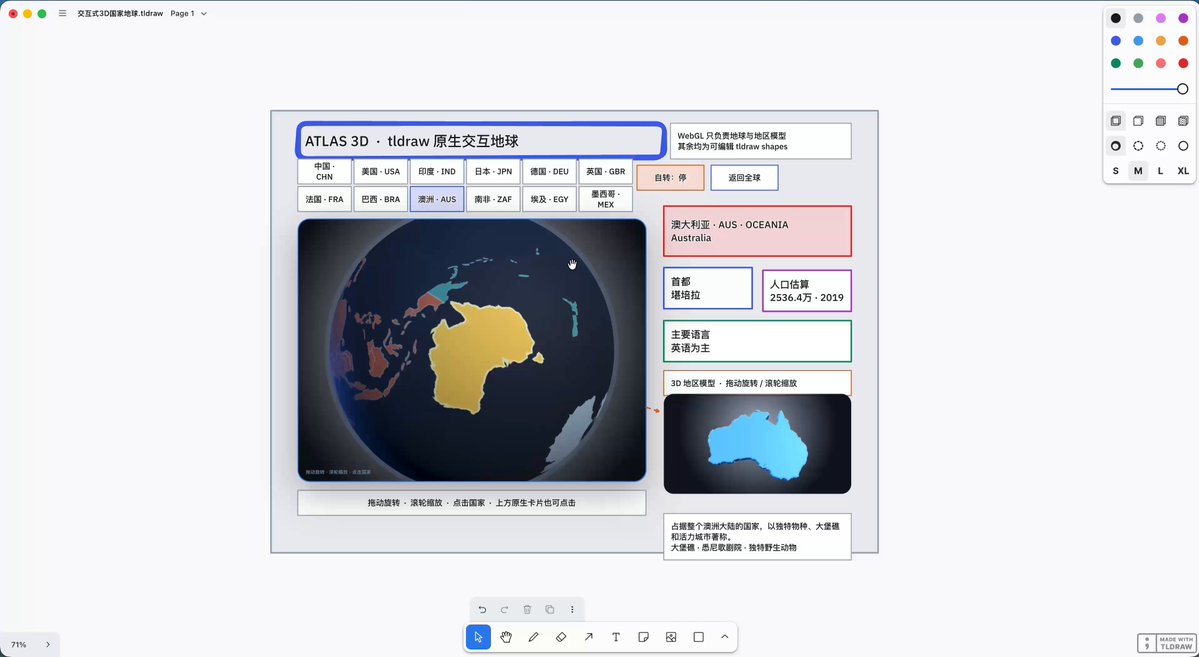Select the pointer Select tool

[x=478, y=637]
